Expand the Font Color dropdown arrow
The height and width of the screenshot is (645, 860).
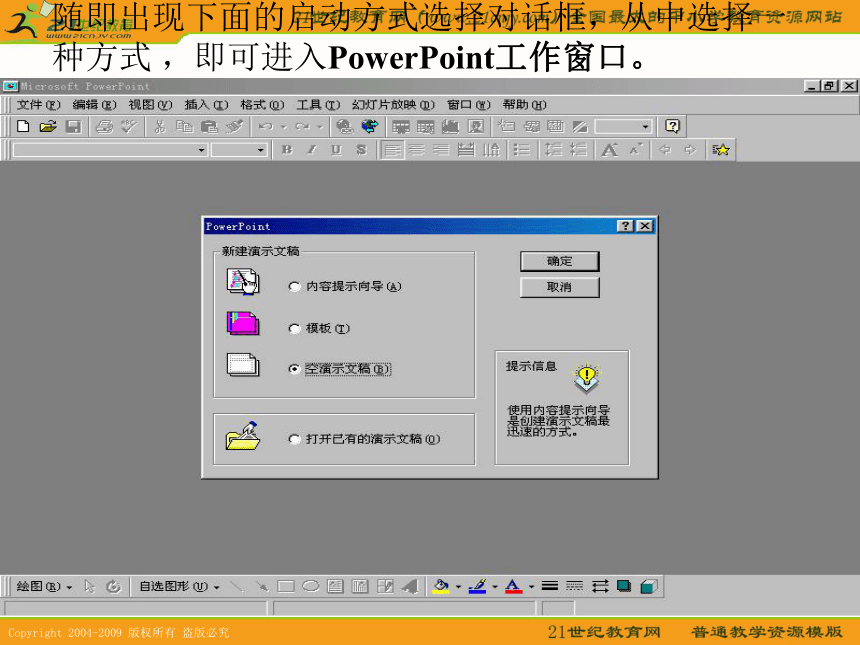pyautogui.click(x=531, y=586)
